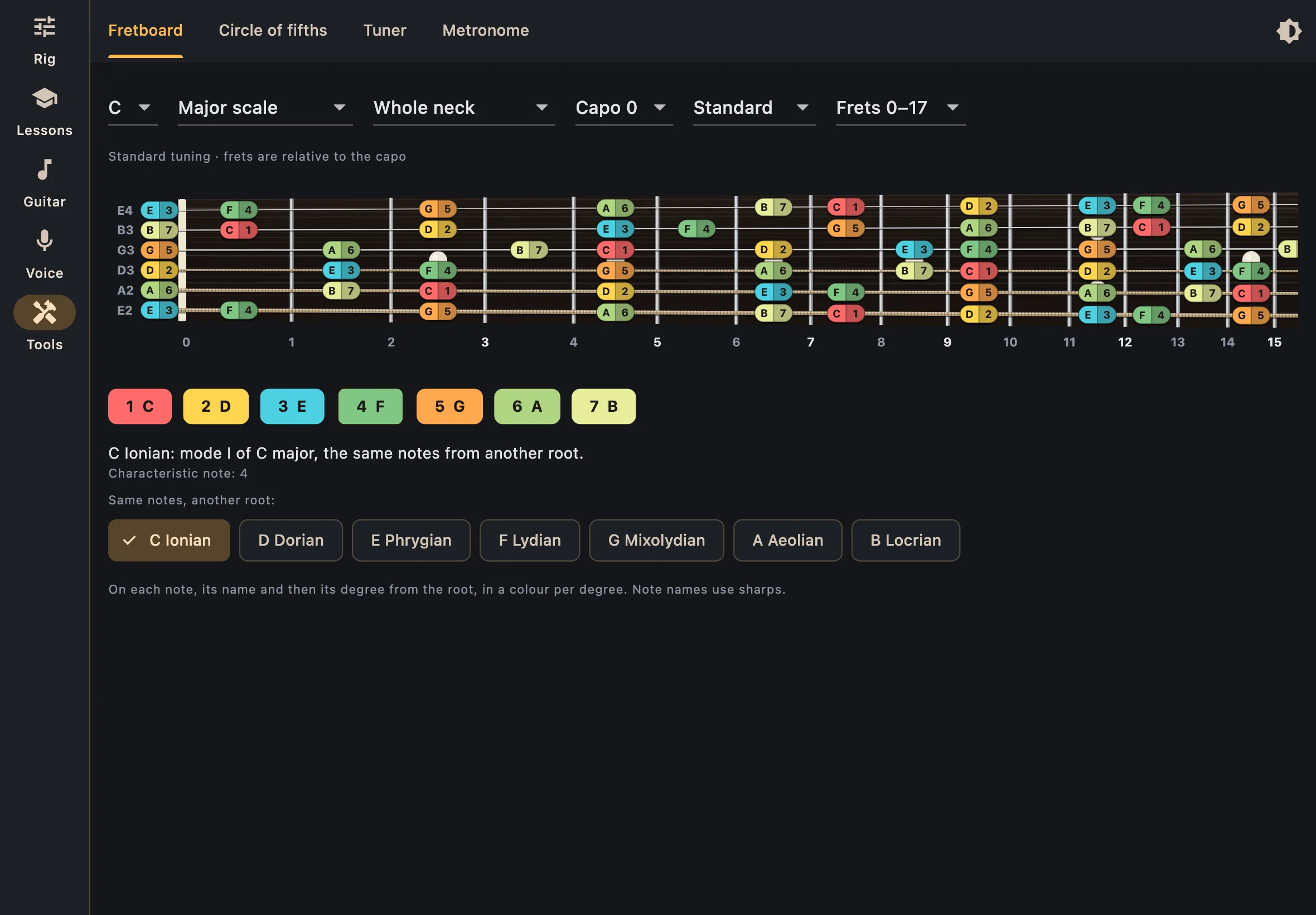Open the Circle of fifths tab
Image resolution: width=1316 pixels, height=915 pixels.
pos(273,30)
